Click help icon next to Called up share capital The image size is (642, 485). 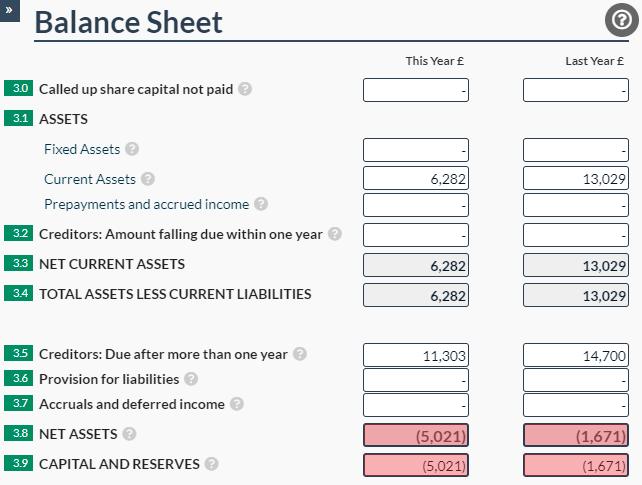click(246, 89)
